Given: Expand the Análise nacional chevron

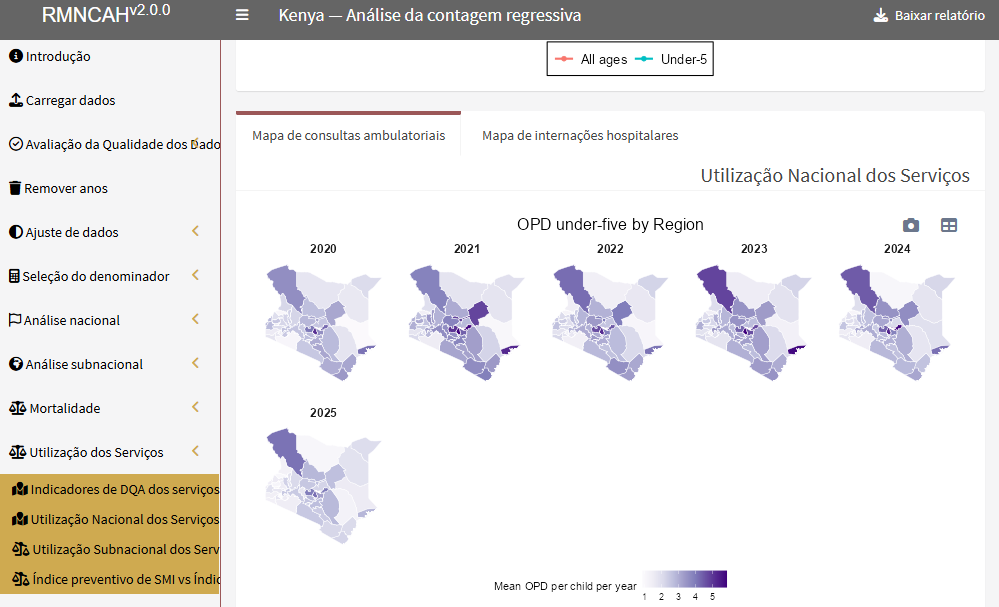Looking at the screenshot, I should (x=196, y=318).
